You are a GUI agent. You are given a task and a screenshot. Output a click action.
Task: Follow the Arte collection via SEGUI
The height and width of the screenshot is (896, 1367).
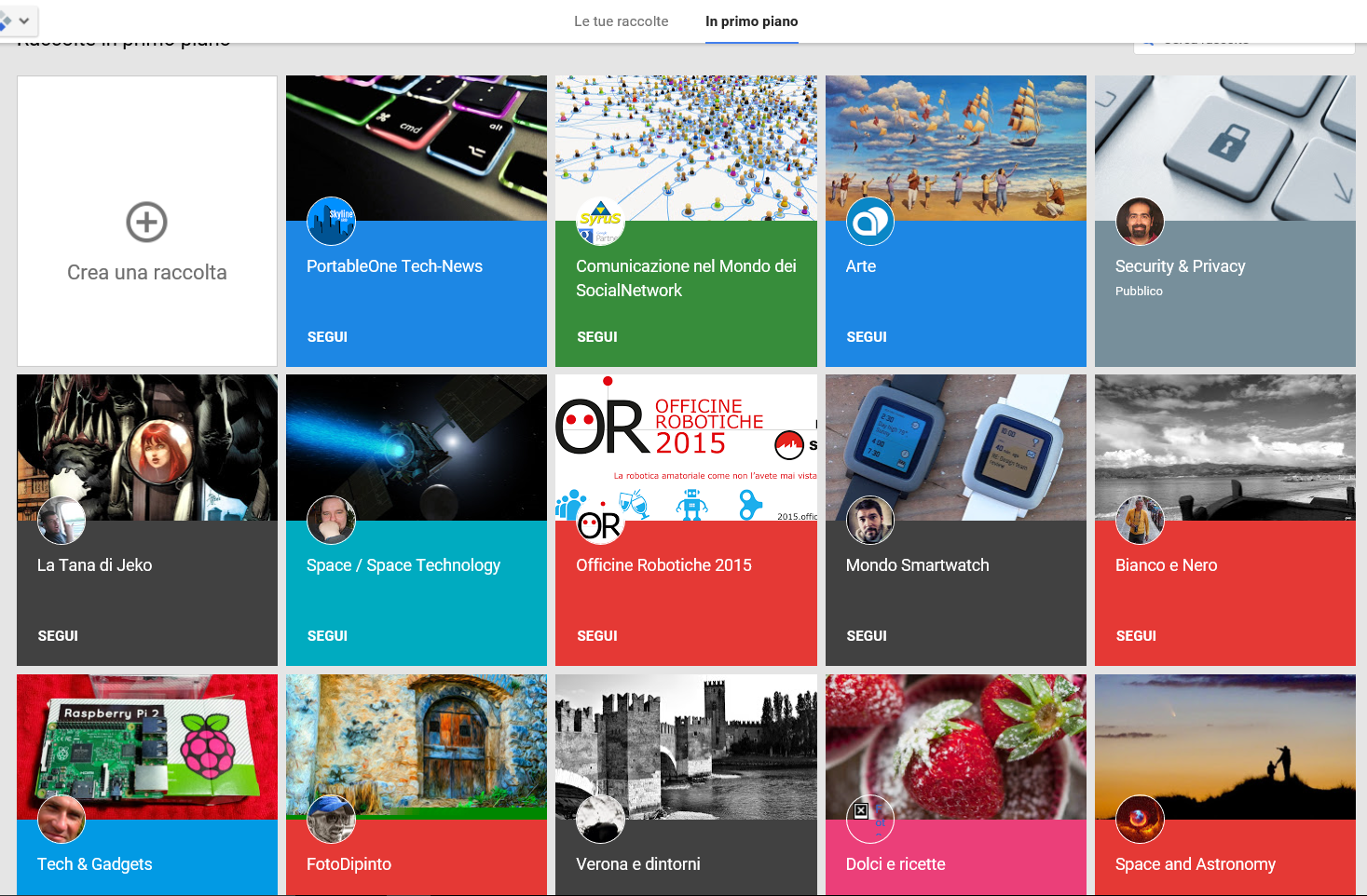(x=867, y=337)
